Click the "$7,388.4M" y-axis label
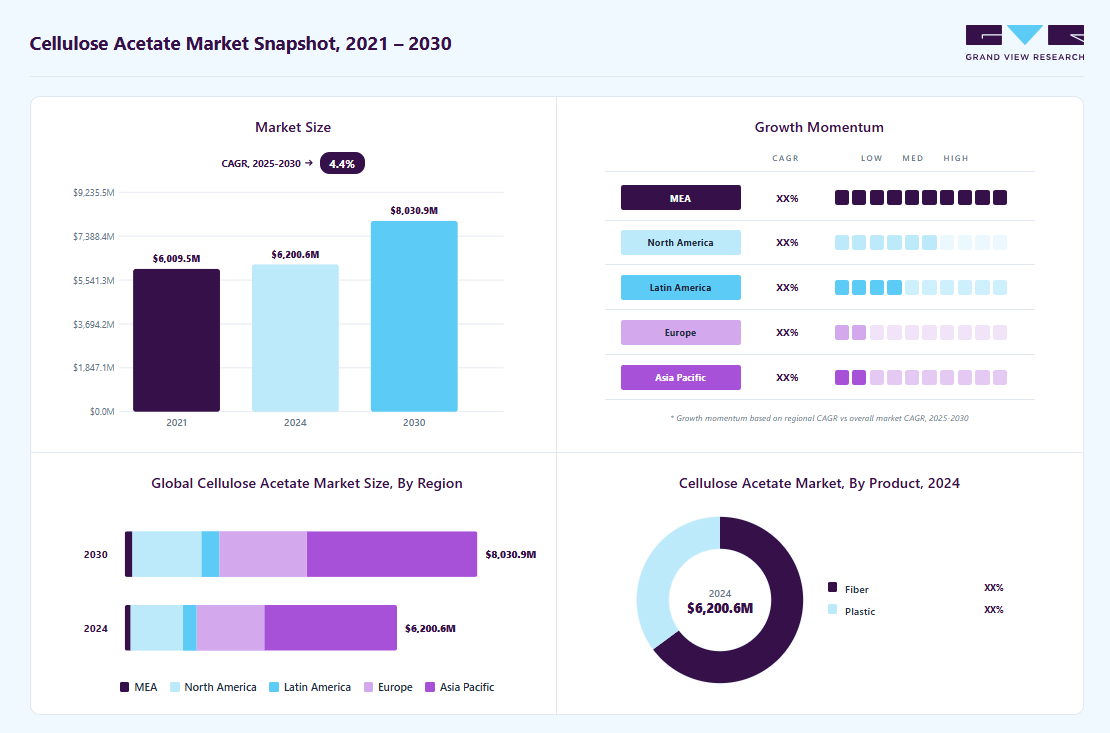This screenshot has height=733, width=1110. [93, 237]
